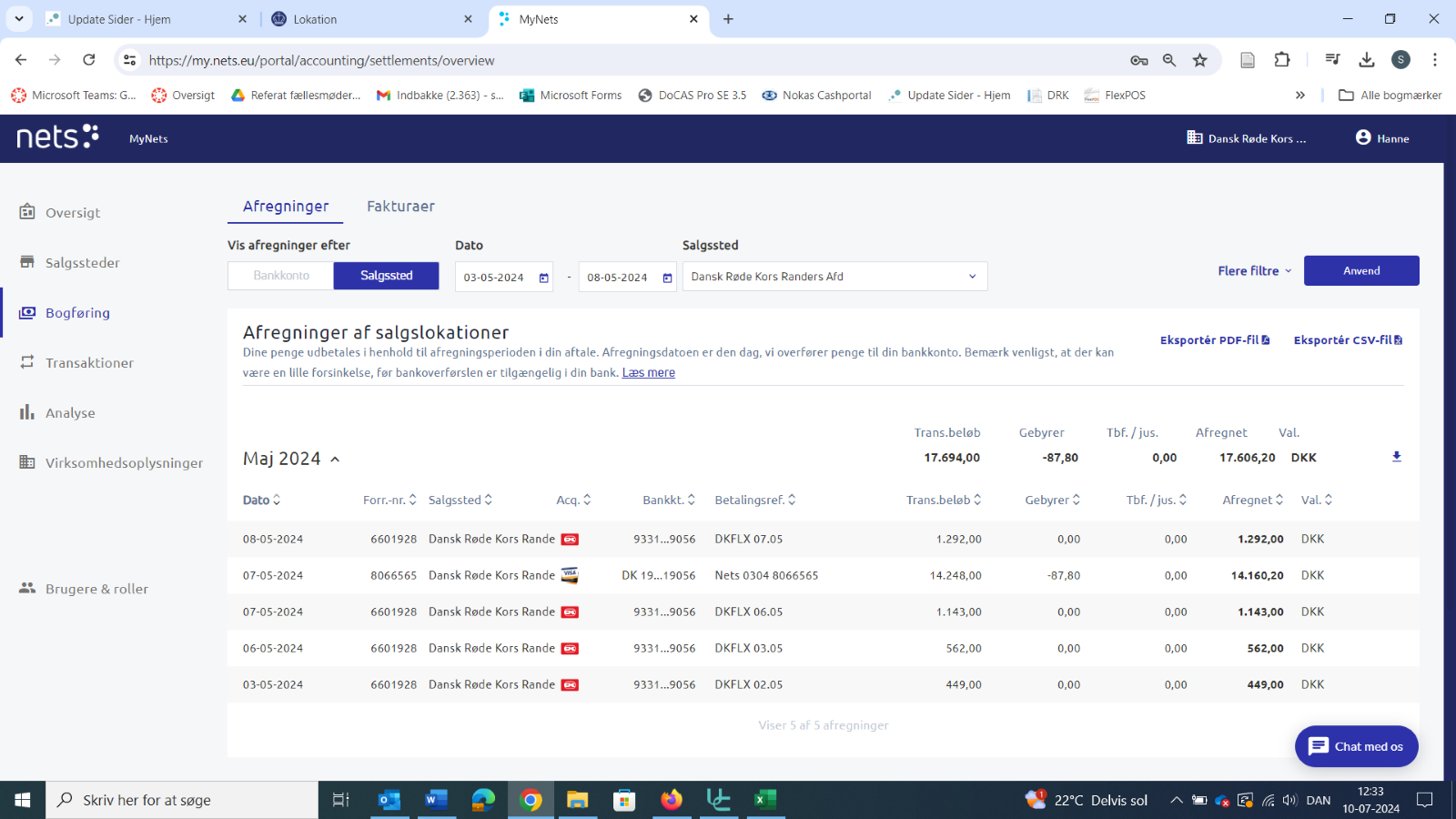Open Bogføring in the sidebar

[x=65, y=312]
